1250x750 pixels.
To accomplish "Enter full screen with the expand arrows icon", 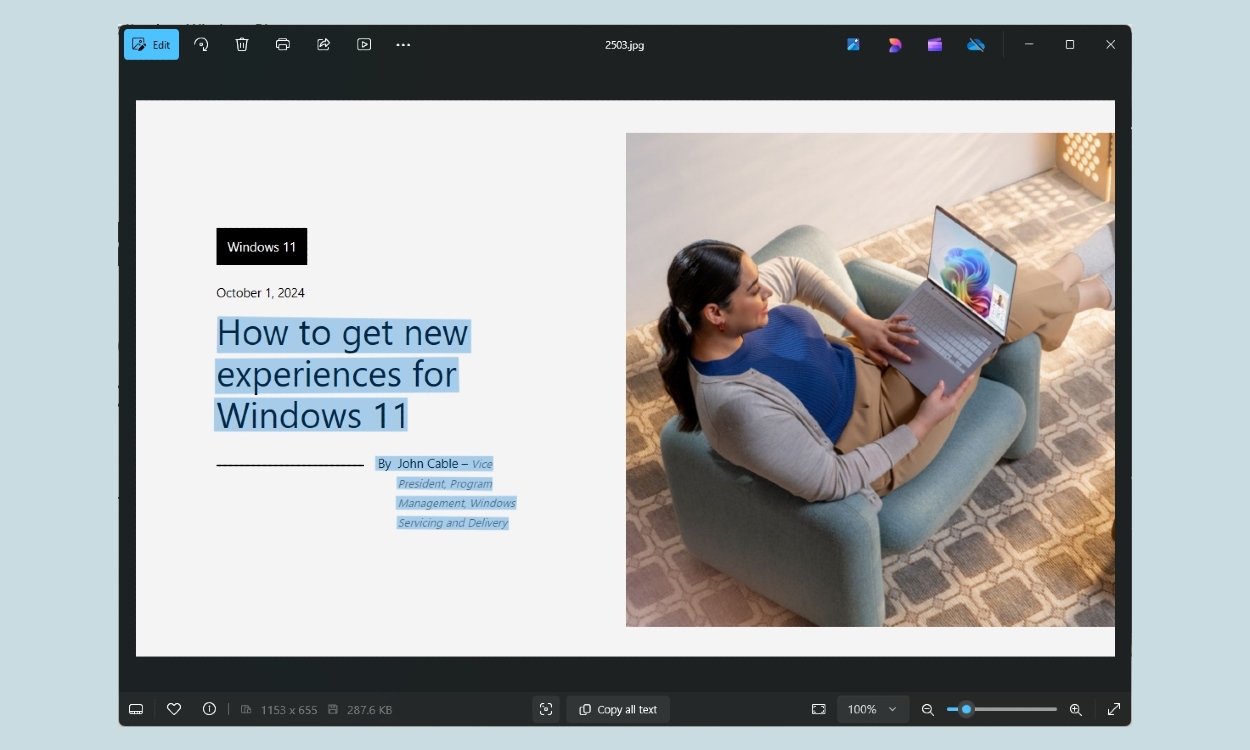I will pos(1114,709).
